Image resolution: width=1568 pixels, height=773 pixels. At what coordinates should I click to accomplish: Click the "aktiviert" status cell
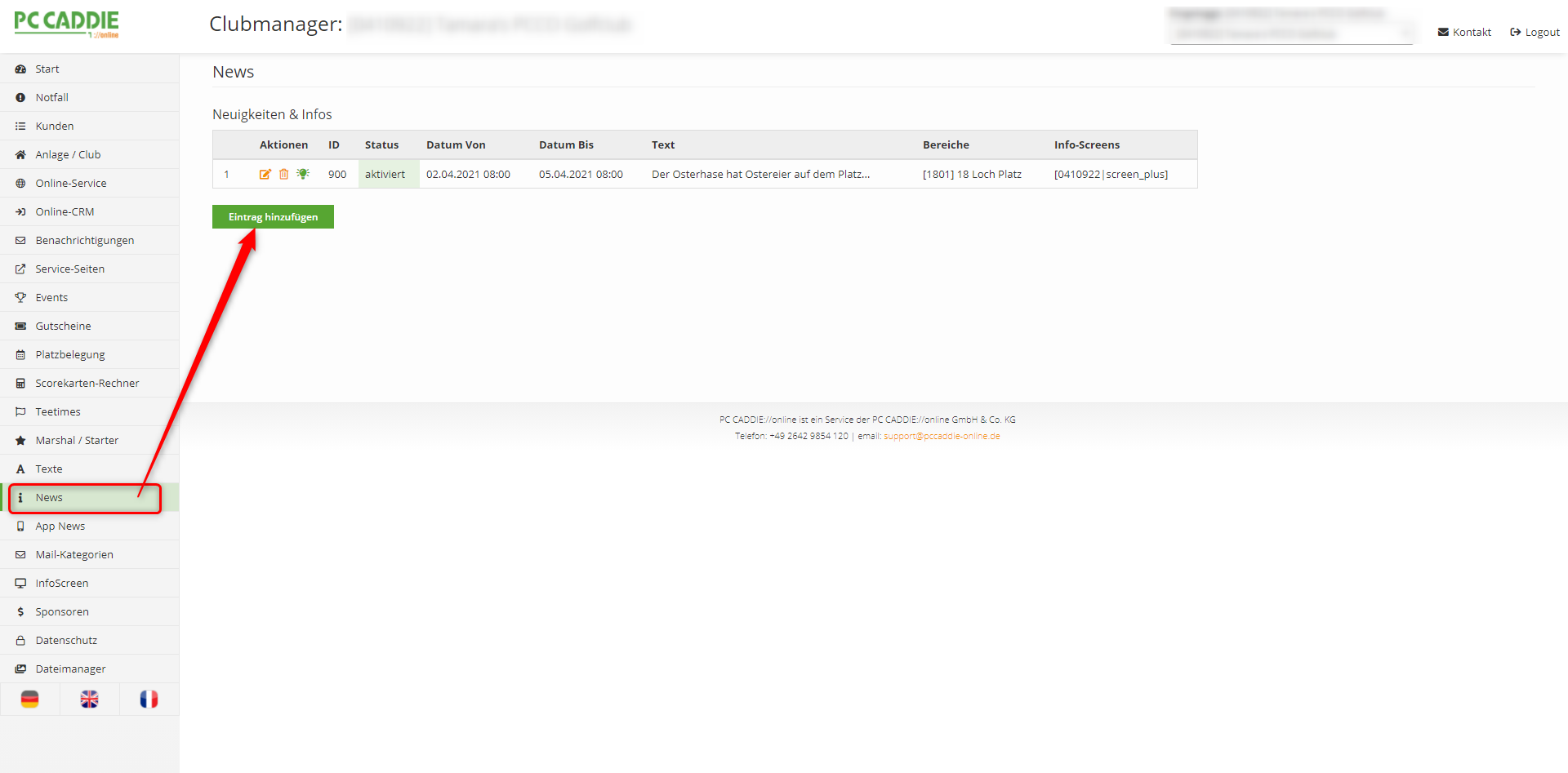[x=389, y=174]
